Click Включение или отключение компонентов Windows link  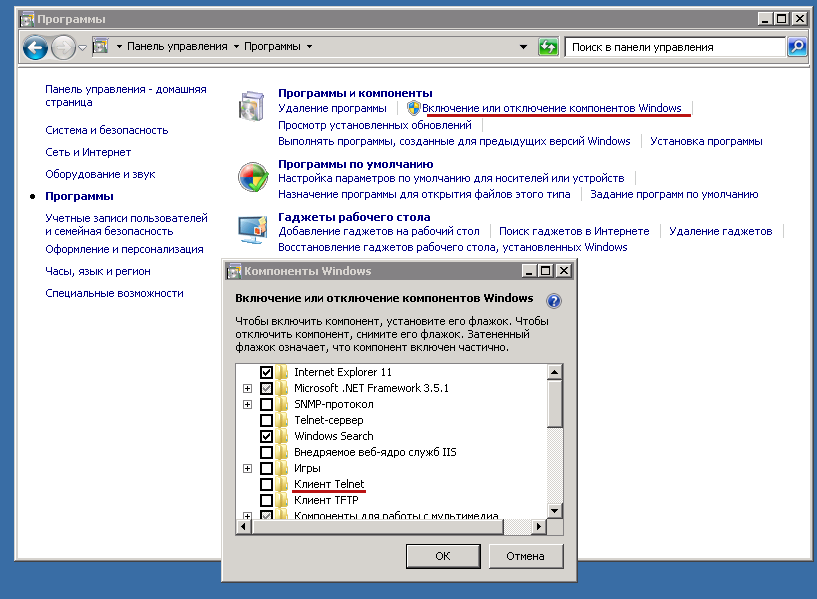[x=551, y=108]
